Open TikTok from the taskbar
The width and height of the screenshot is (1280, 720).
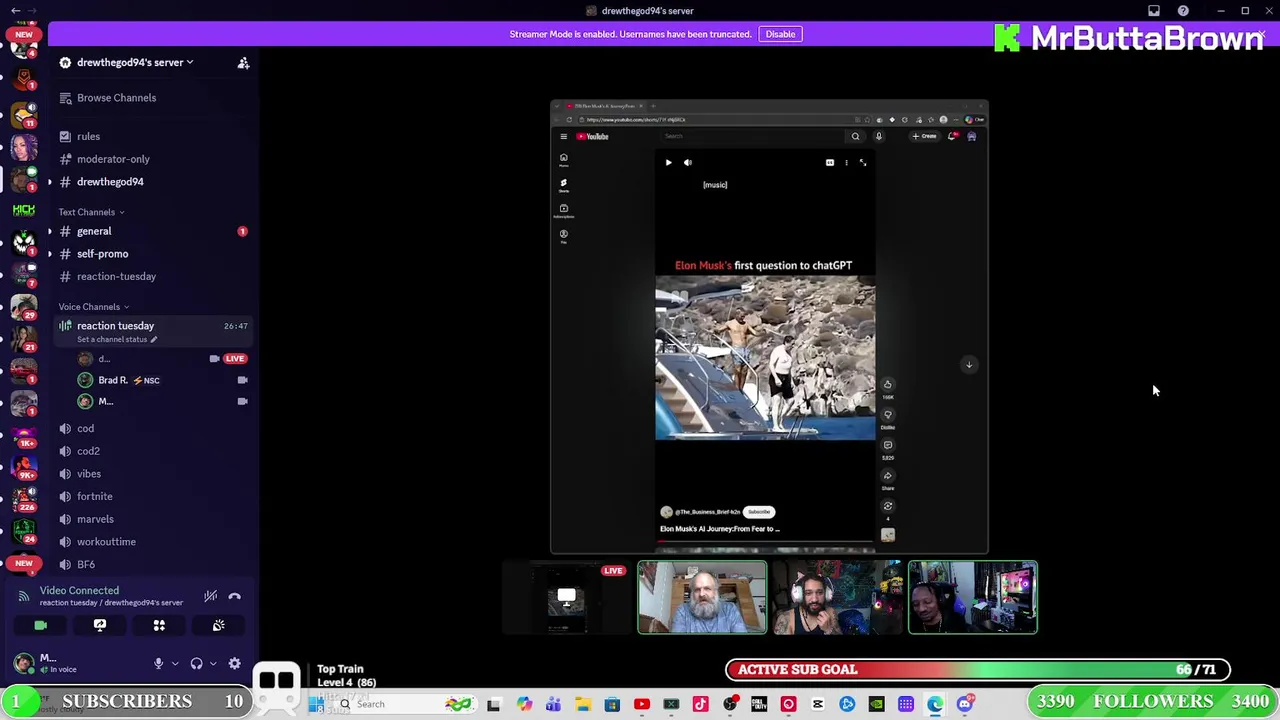point(700,704)
